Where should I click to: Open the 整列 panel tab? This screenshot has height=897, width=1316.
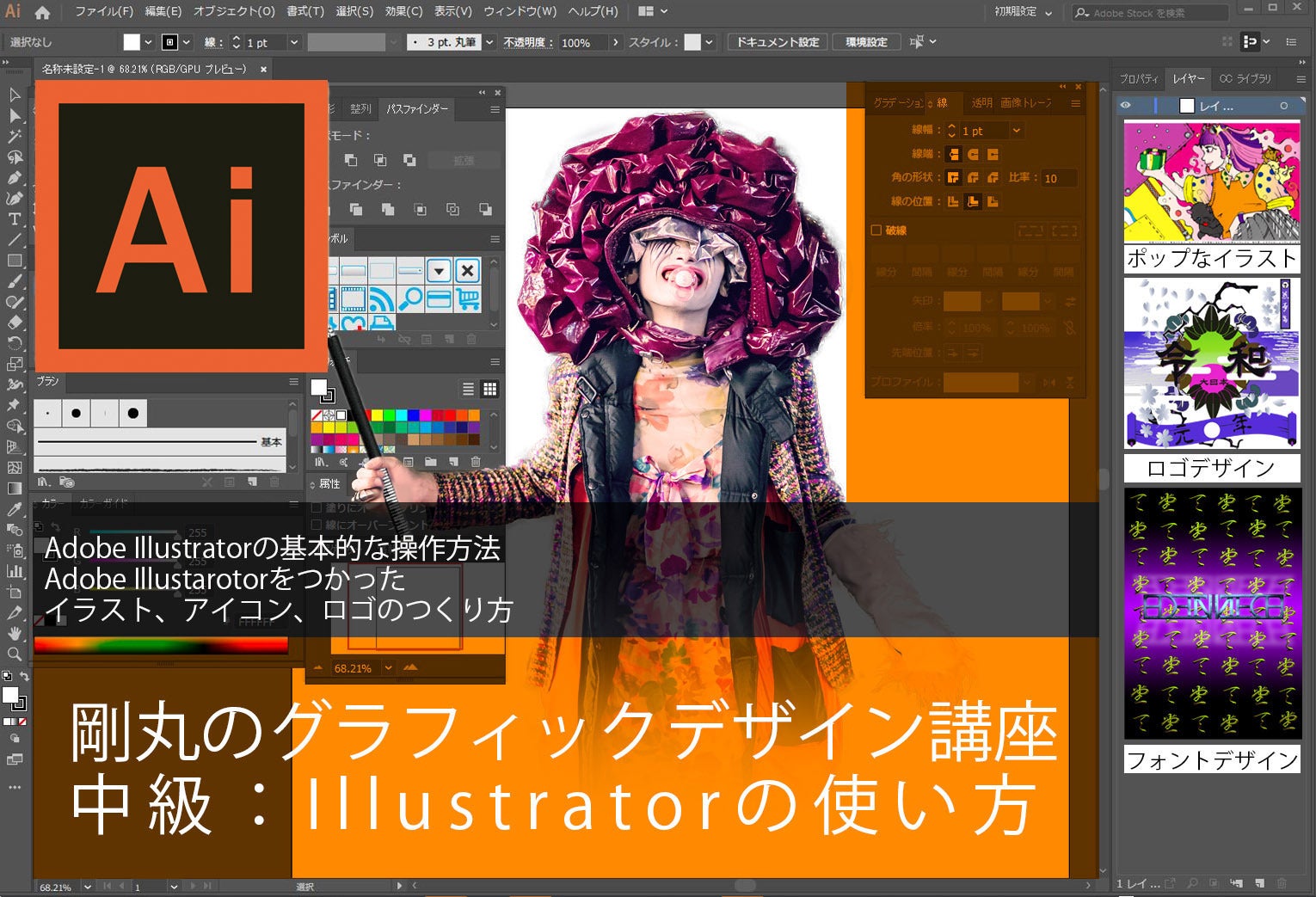point(360,109)
